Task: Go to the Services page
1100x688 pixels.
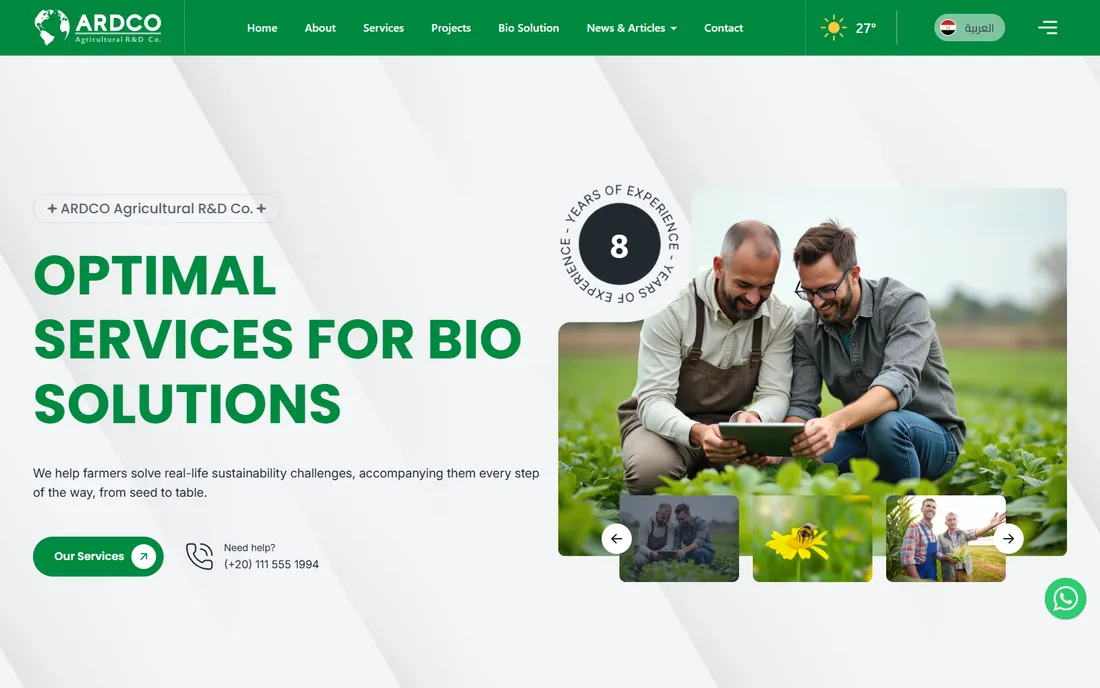Action: (x=383, y=28)
